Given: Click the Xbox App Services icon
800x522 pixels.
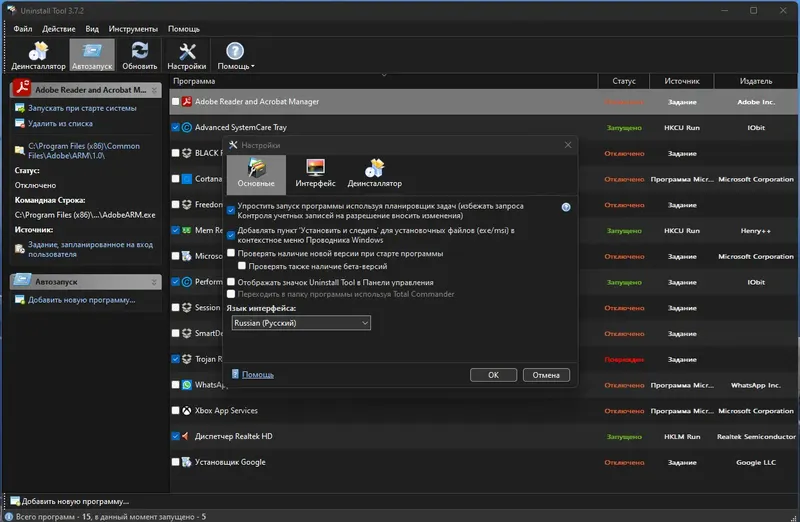Looking at the screenshot, I should [x=187, y=410].
